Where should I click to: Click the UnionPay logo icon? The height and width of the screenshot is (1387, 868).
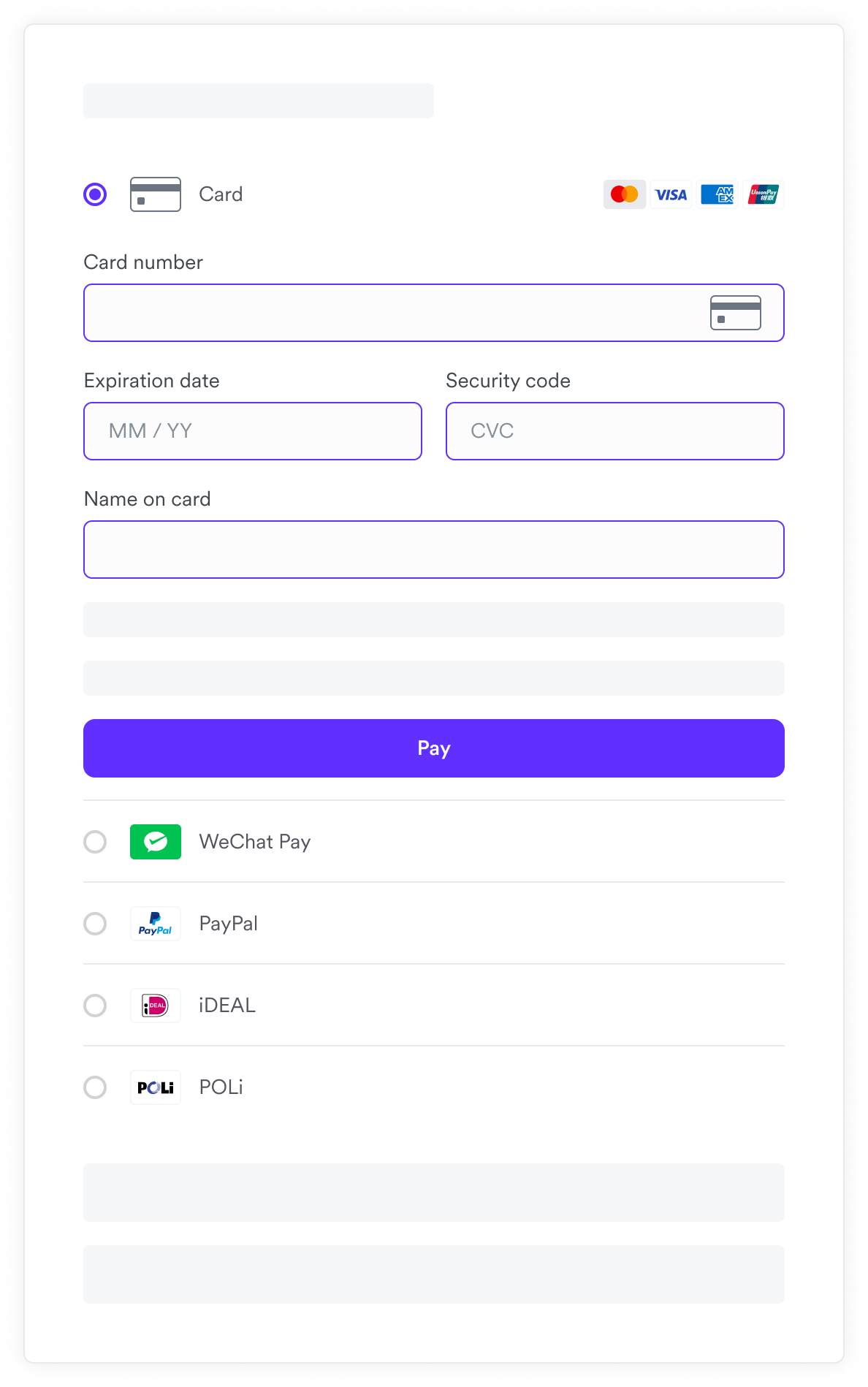click(x=764, y=194)
